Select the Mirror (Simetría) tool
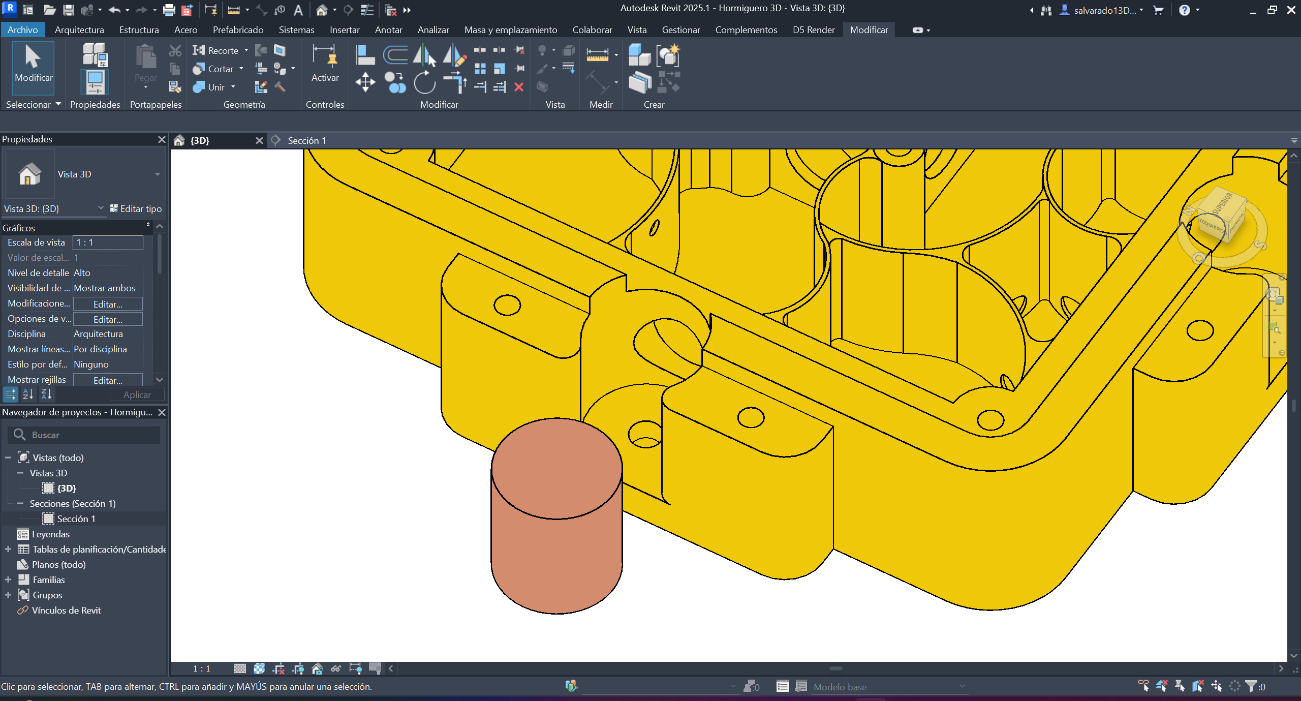The height and width of the screenshot is (701, 1301). 424,55
